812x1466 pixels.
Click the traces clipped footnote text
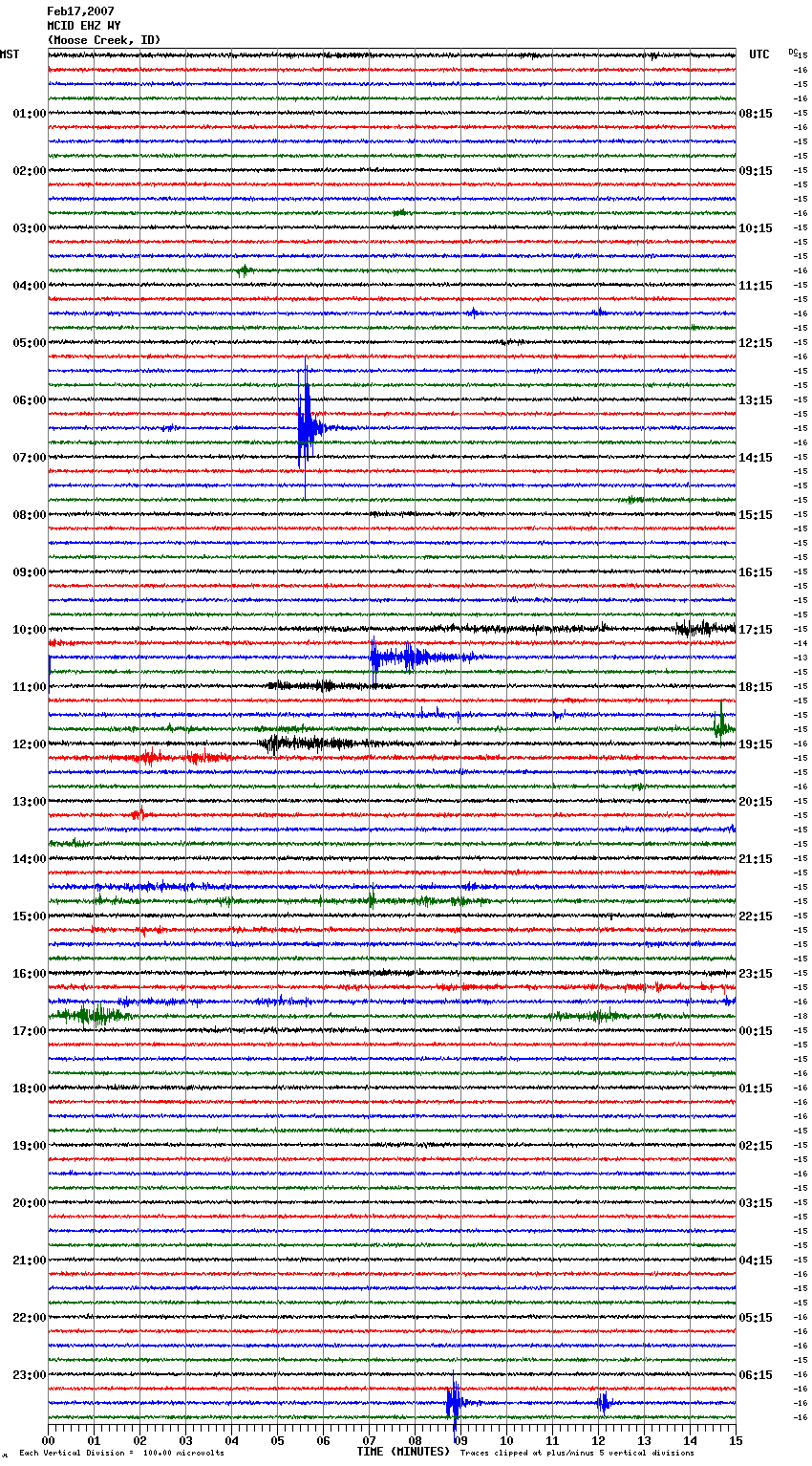(x=577, y=1454)
